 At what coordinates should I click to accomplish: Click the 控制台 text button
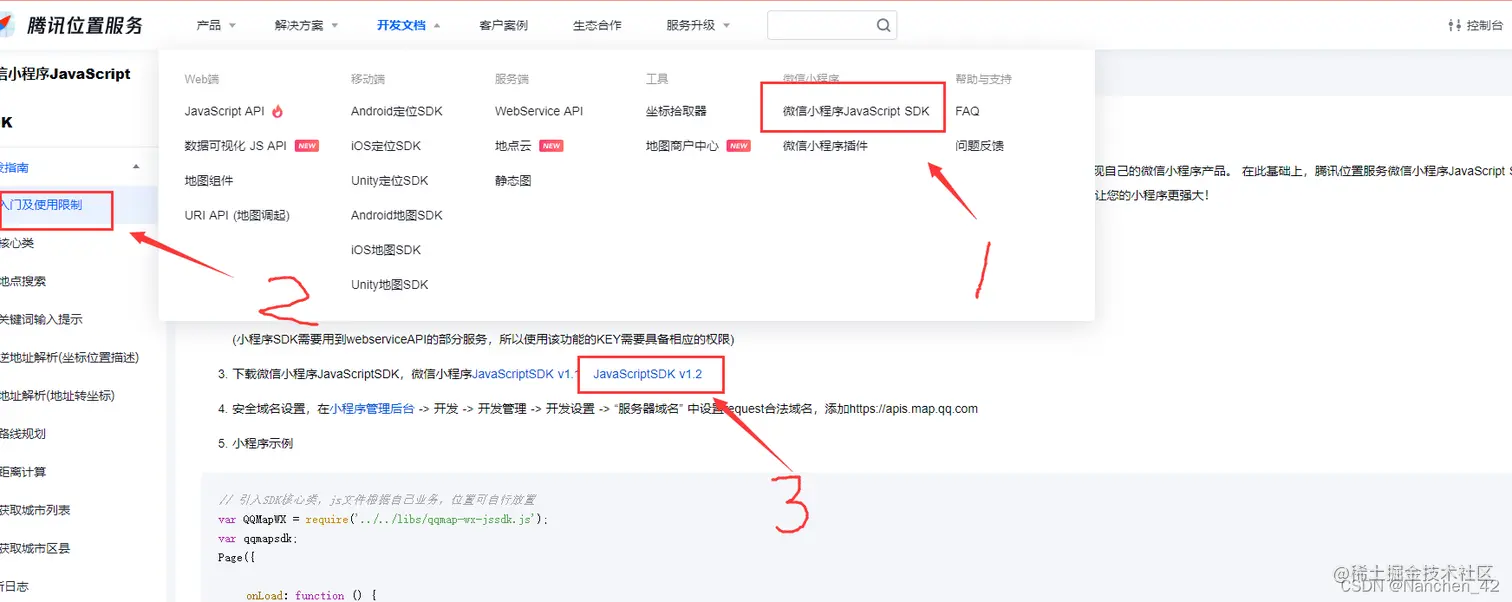tap(1485, 26)
